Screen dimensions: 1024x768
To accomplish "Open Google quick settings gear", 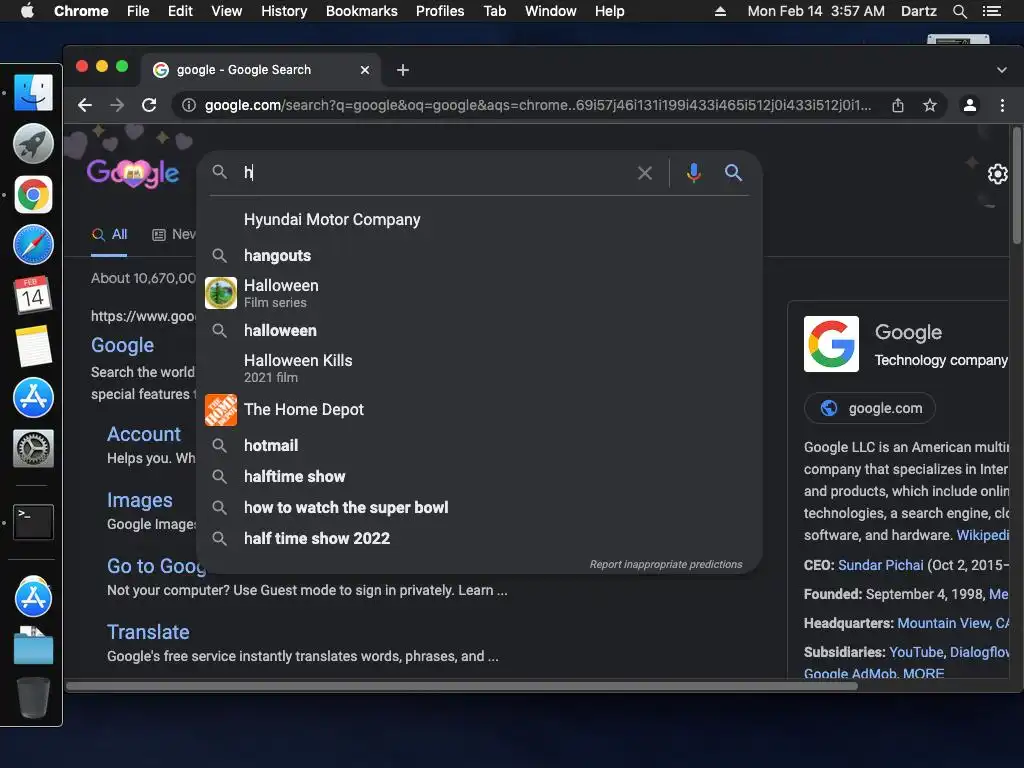I will 997,174.
